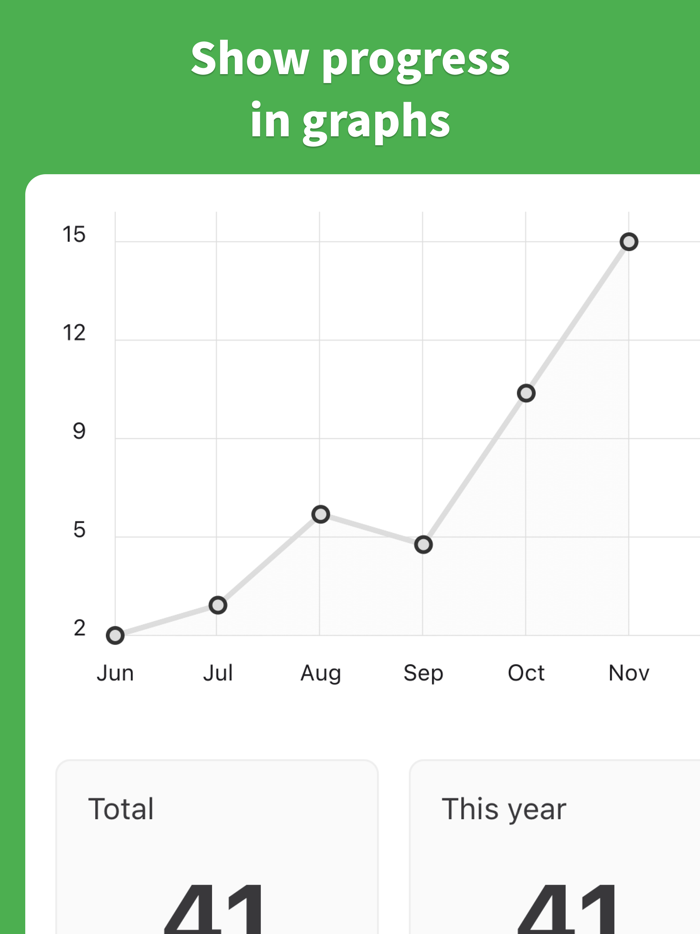Select the Jun axis label
The image size is (700, 934).
coord(115,673)
